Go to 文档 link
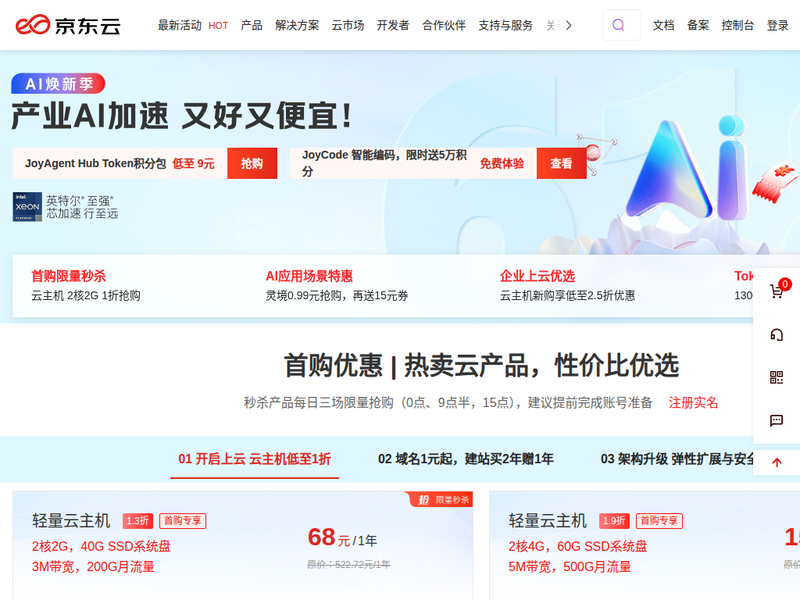 click(664, 26)
